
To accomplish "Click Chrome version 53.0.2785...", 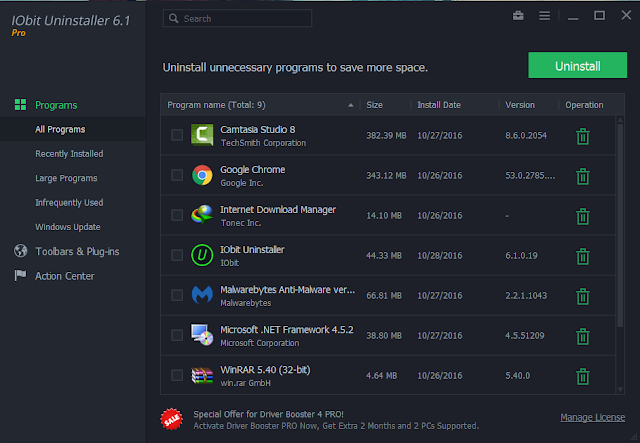I will 530,176.
